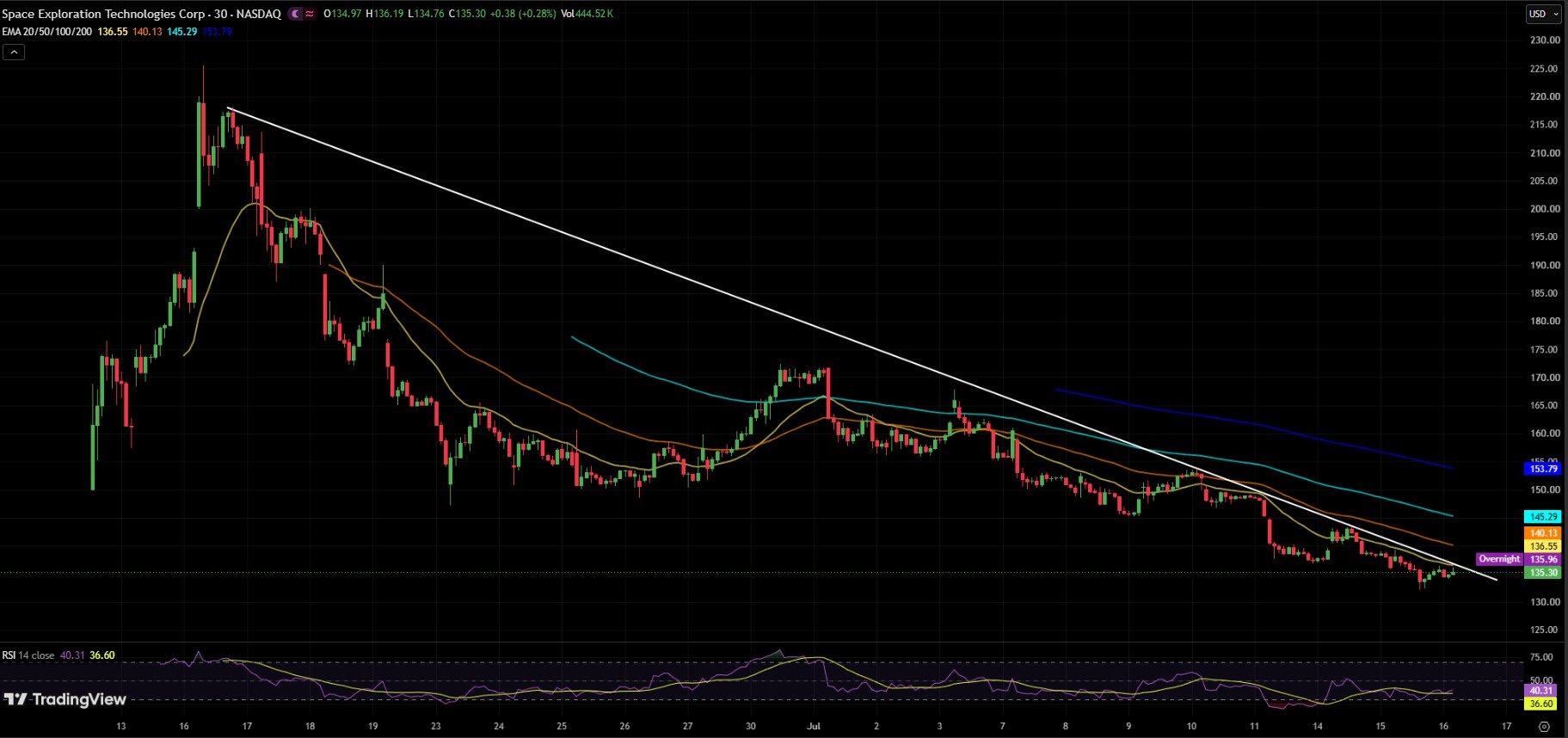Click the 30 date label on time axis
This screenshot has width=1568, height=738.
point(751,726)
